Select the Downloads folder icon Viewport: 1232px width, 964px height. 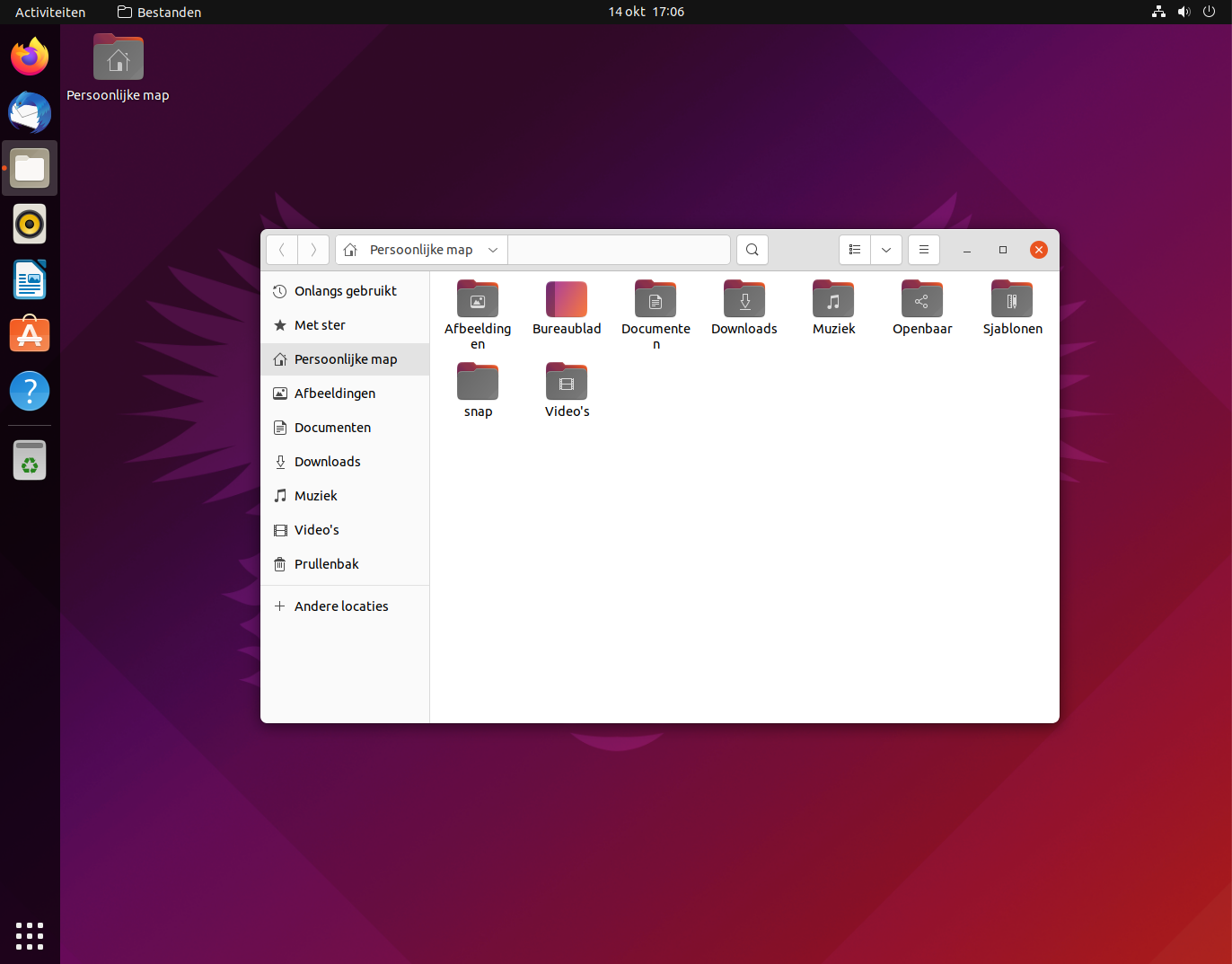pos(744,300)
